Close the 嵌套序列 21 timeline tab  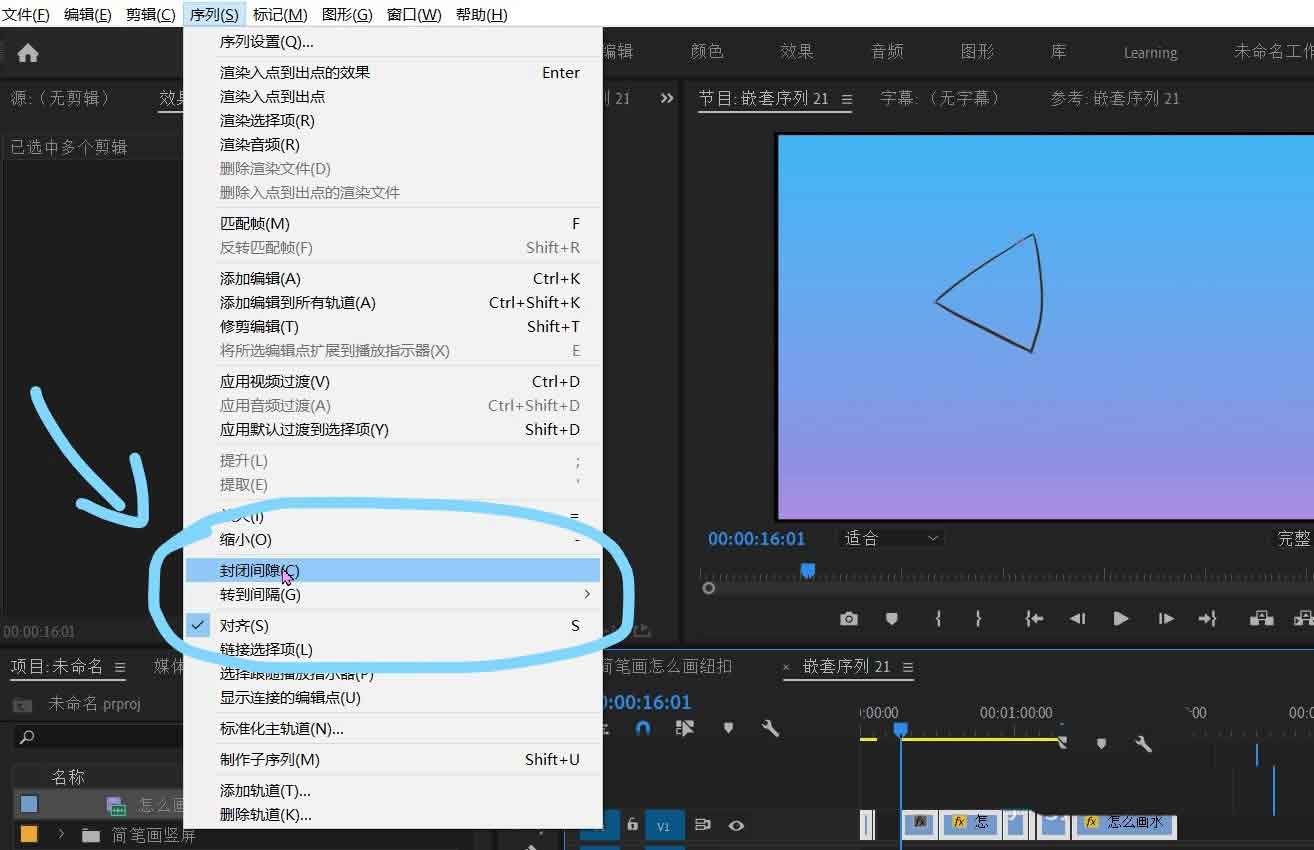(x=786, y=667)
